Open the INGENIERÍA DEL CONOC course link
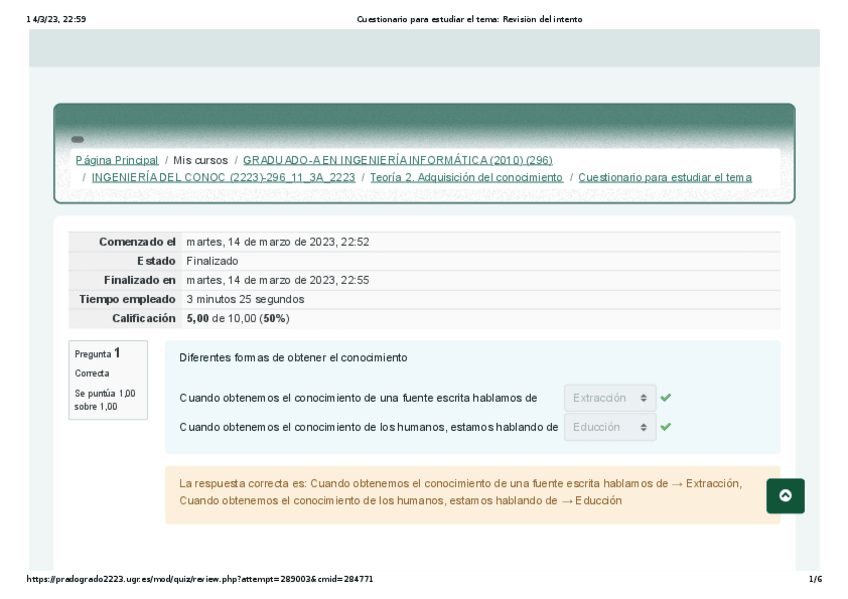Screen dimensions: 848x599 223,177
